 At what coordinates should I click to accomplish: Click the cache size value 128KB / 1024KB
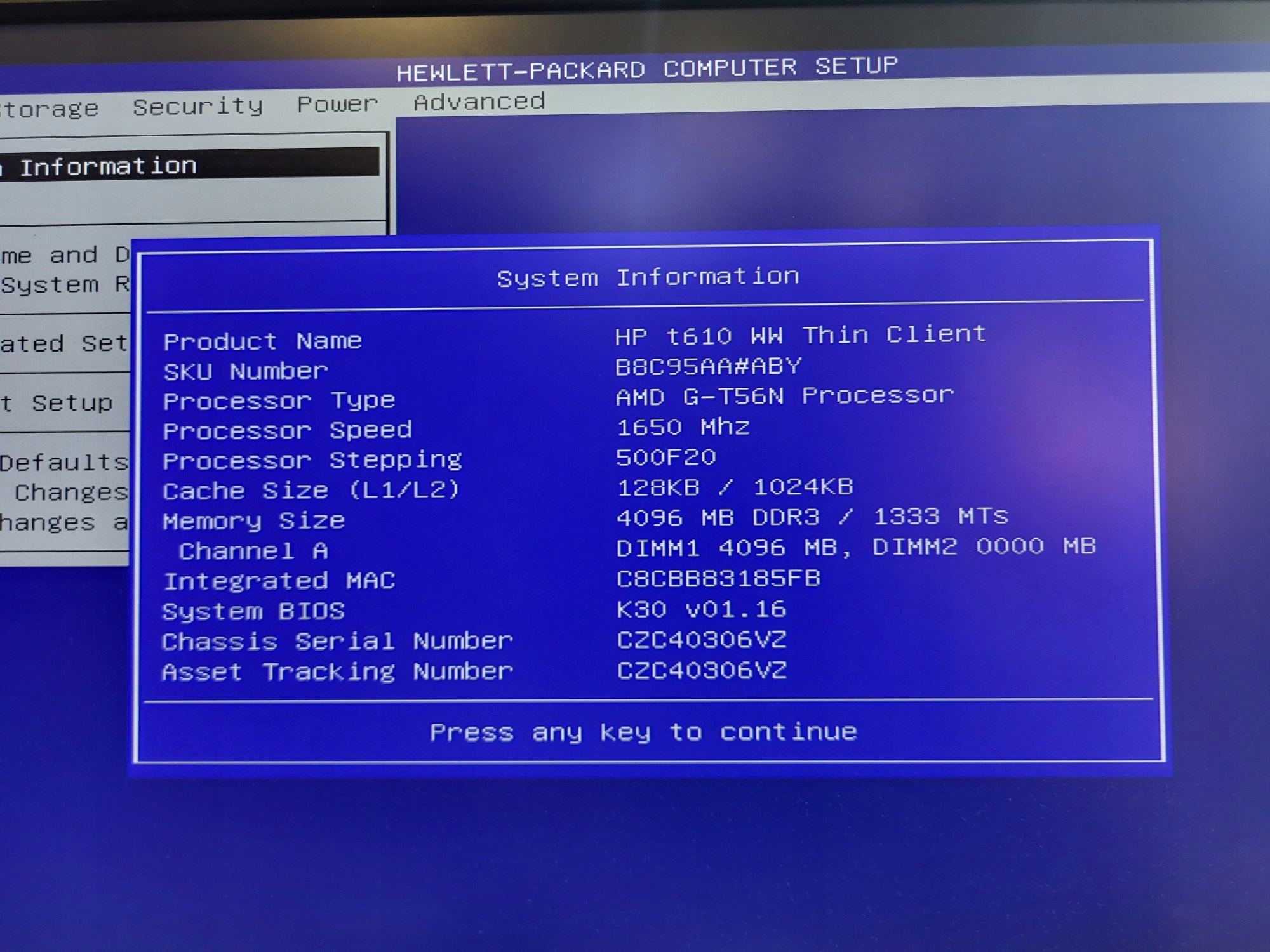tap(735, 487)
